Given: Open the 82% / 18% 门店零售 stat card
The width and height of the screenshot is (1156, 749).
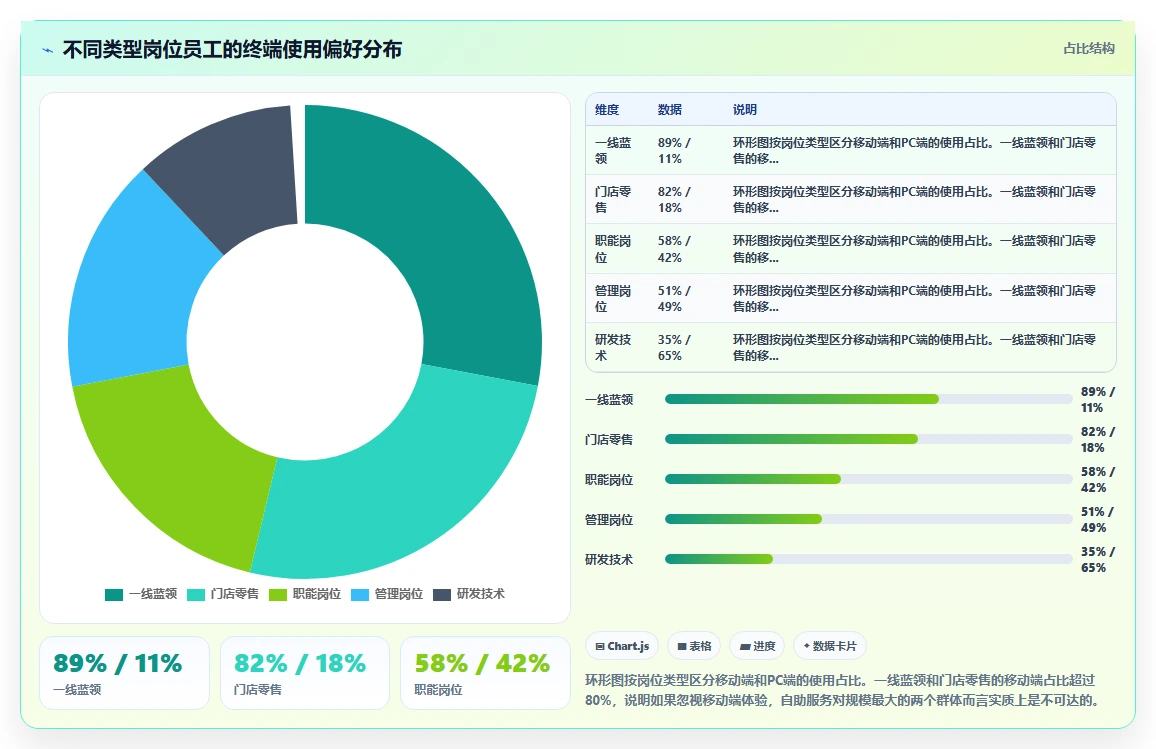Looking at the screenshot, I should pos(304,673).
